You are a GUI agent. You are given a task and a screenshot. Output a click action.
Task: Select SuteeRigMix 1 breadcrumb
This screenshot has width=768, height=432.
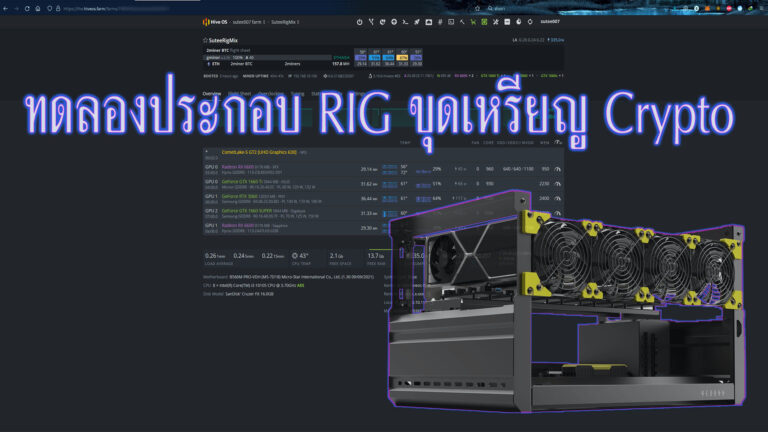284,21
